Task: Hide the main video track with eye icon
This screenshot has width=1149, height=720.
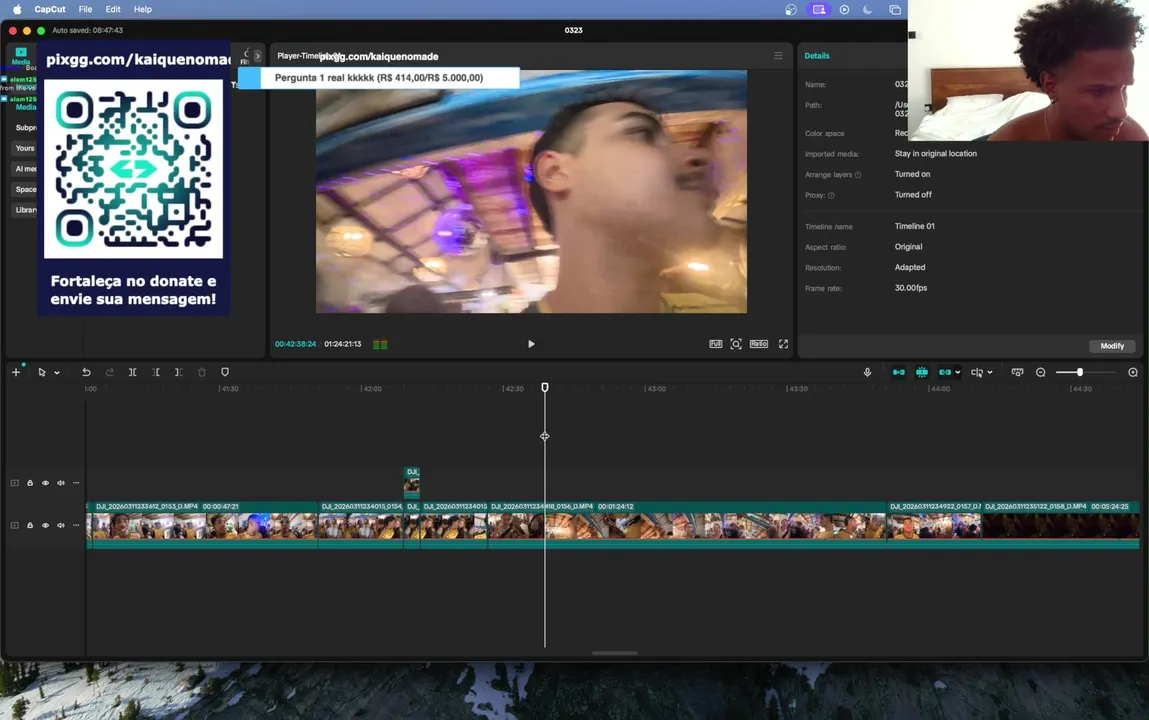Action: click(x=45, y=525)
